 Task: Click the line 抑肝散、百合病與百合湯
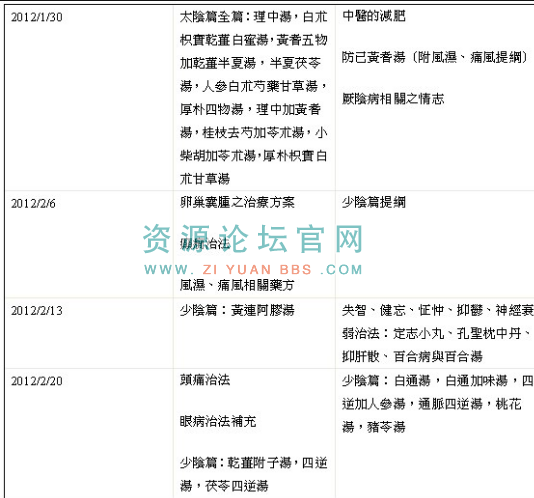pyautogui.click(x=412, y=357)
